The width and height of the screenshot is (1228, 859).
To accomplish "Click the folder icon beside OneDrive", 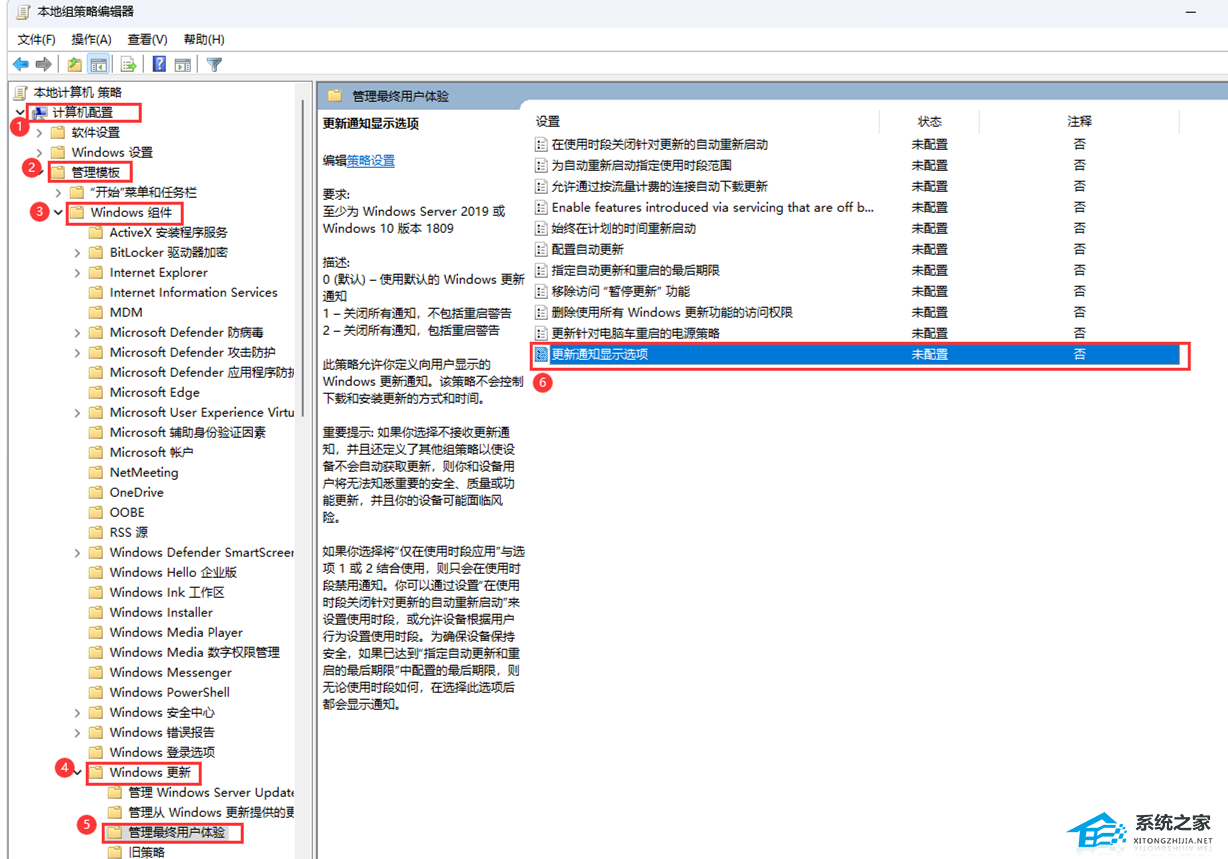I will 96,492.
